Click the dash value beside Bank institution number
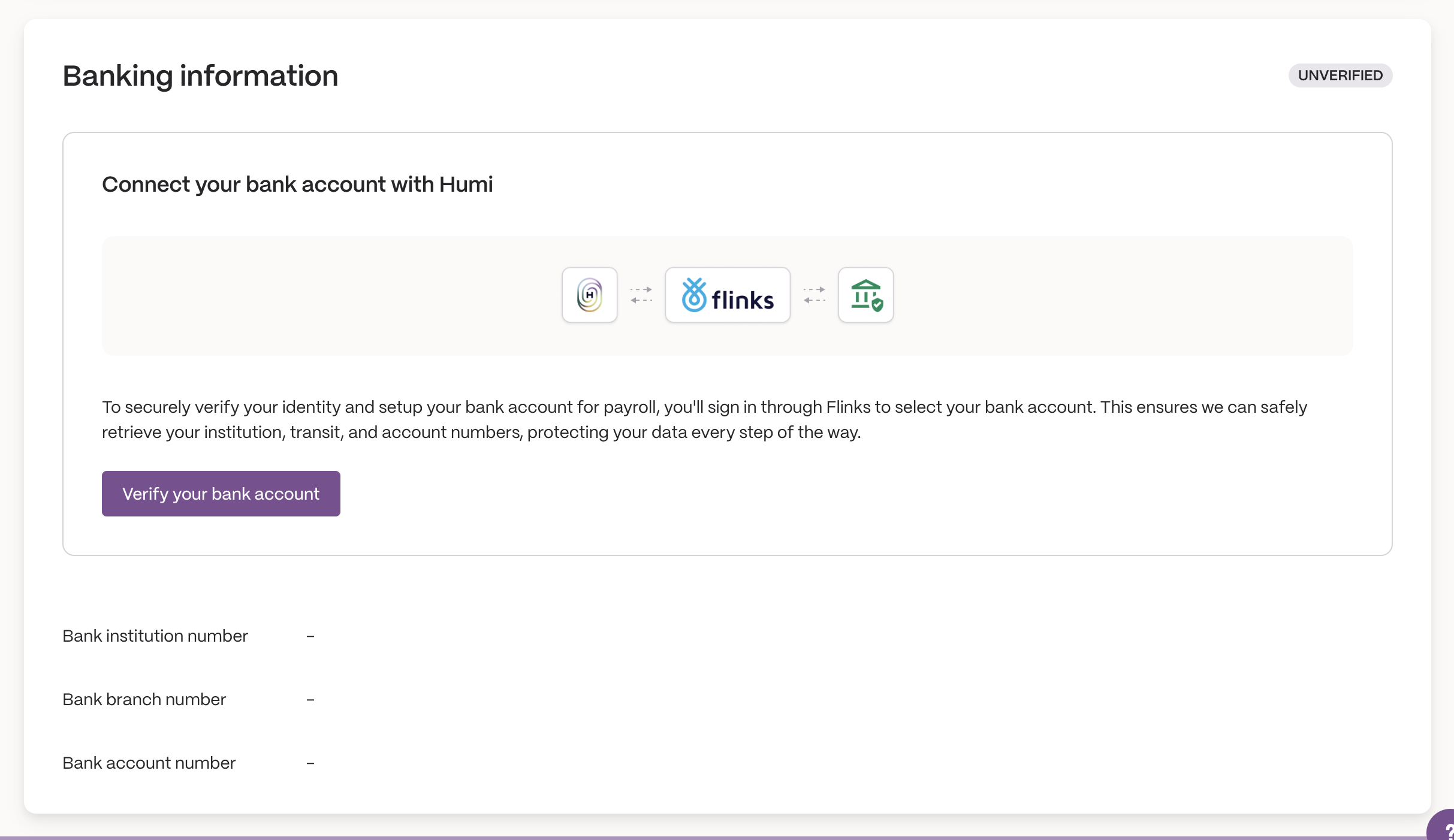Viewport: 1454px width, 840px height. pos(310,636)
